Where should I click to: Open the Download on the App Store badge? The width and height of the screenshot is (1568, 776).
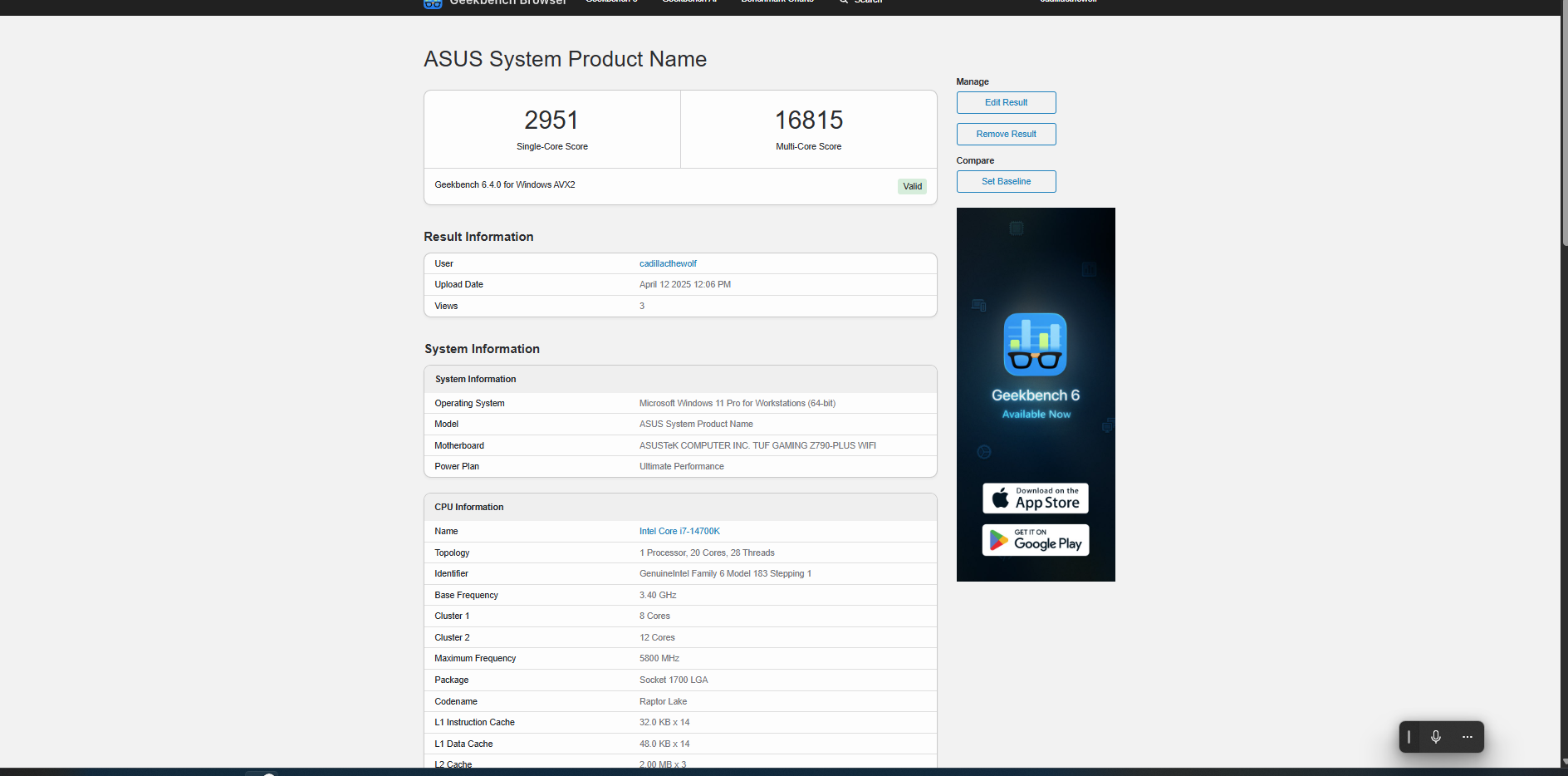tap(1036, 499)
